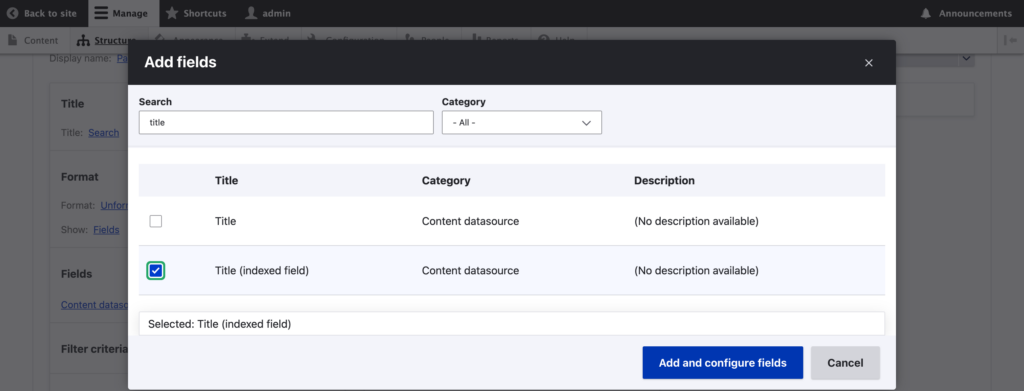
Task: Expand the display selector dropdown arrow behind the dialog
Action: pos(966,59)
